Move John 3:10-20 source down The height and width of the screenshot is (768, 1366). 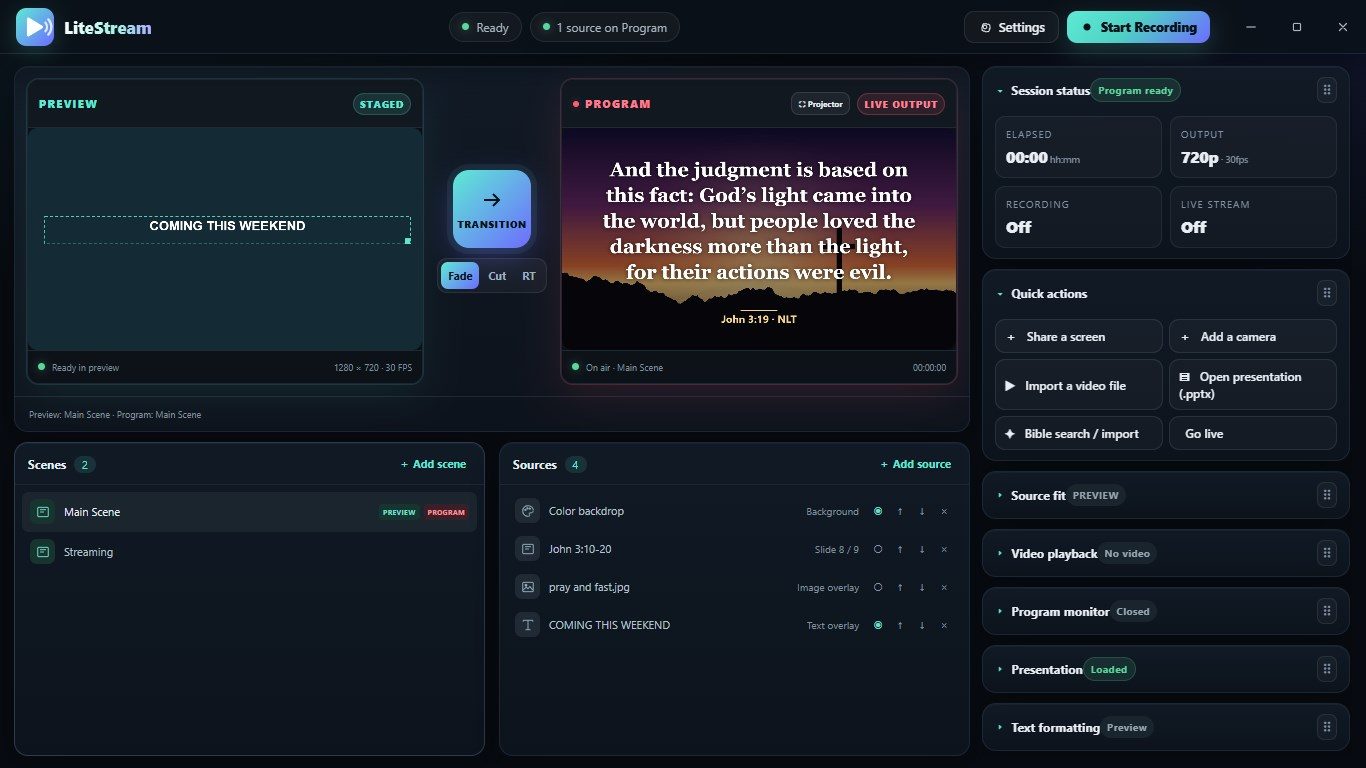coord(922,549)
